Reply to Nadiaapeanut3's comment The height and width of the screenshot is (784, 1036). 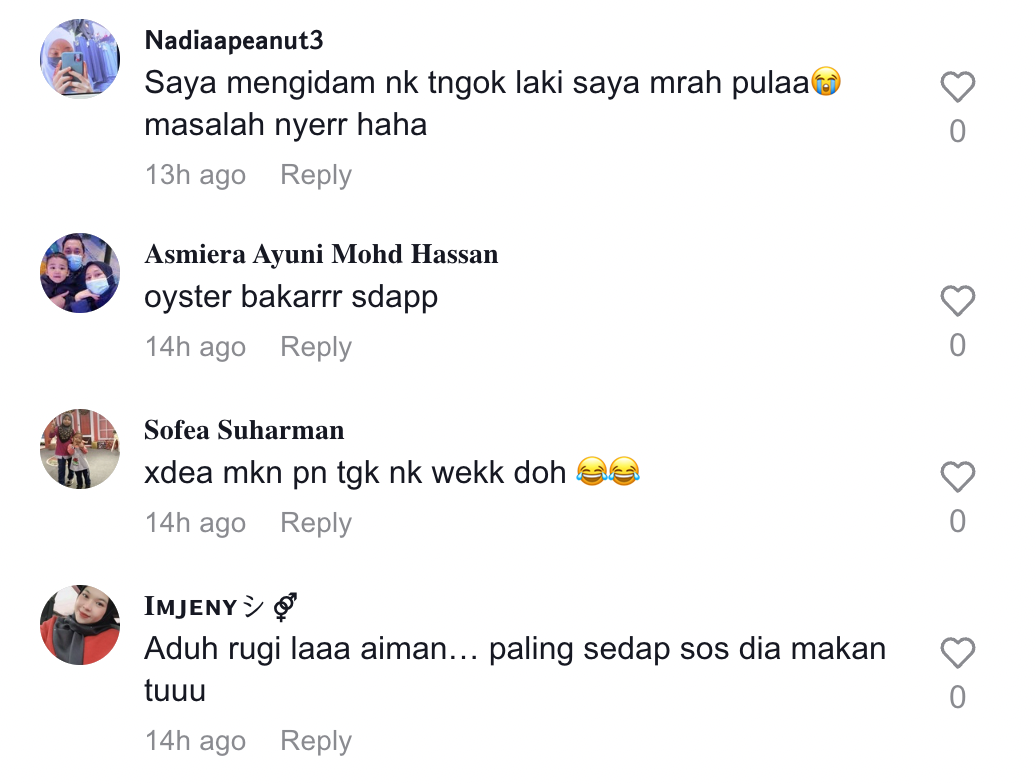[x=316, y=175]
